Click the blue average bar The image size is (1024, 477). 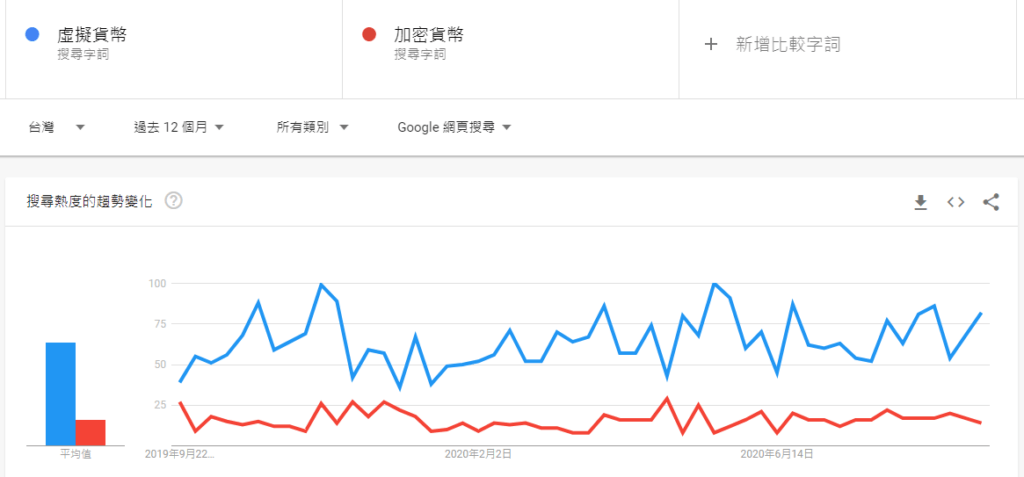(x=60, y=393)
